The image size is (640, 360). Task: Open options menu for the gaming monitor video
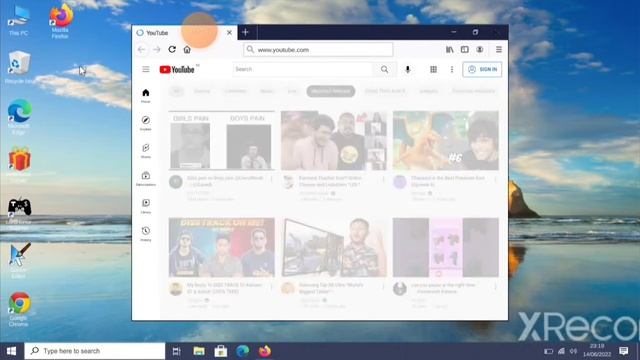pyautogui.click(x=383, y=286)
